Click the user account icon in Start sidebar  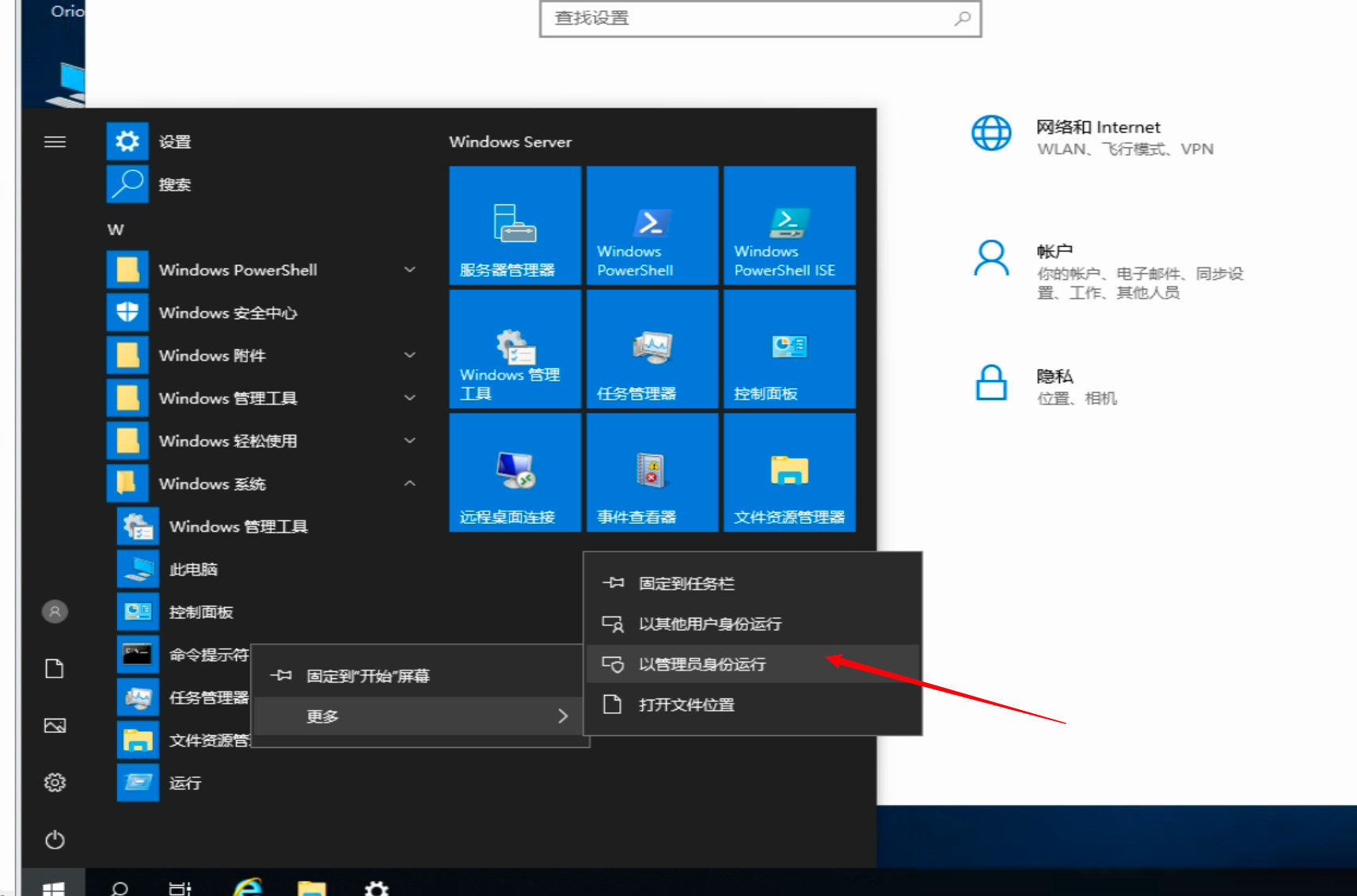[55, 612]
